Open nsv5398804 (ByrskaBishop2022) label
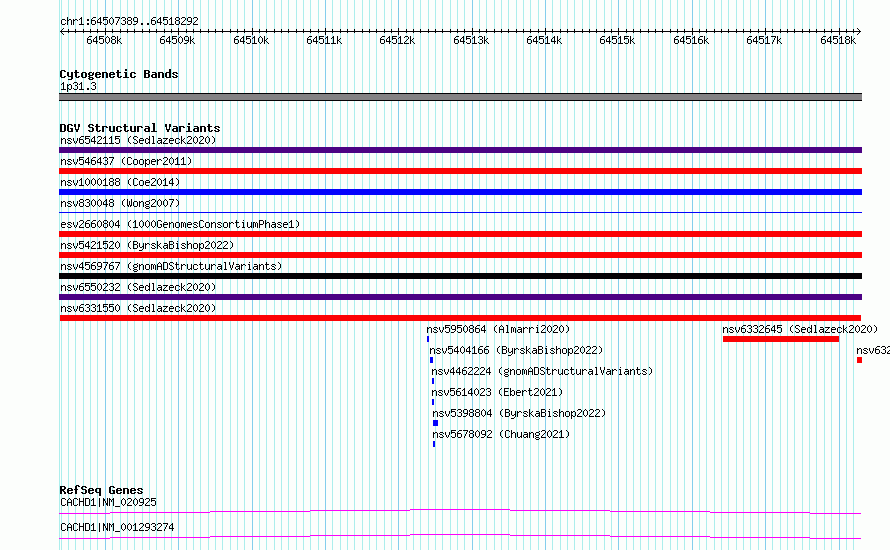The height and width of the screenshot is (550, 890). pyautogui.click(x=519, y=413)
